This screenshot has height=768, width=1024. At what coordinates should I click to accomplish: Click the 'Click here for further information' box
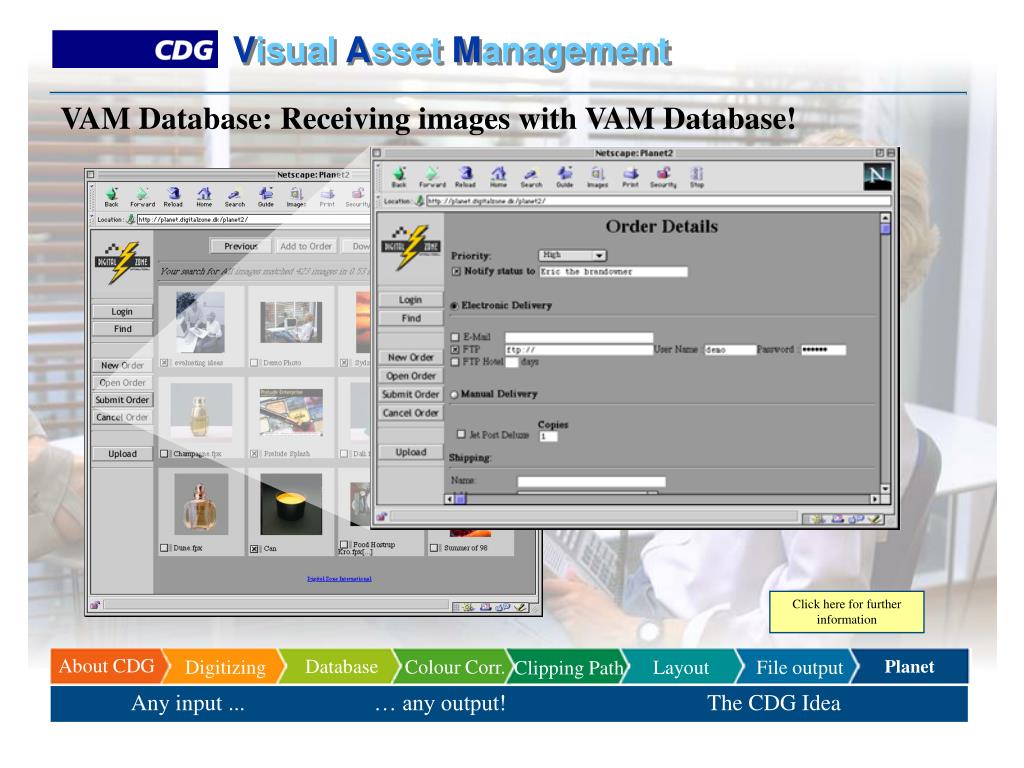846,612
